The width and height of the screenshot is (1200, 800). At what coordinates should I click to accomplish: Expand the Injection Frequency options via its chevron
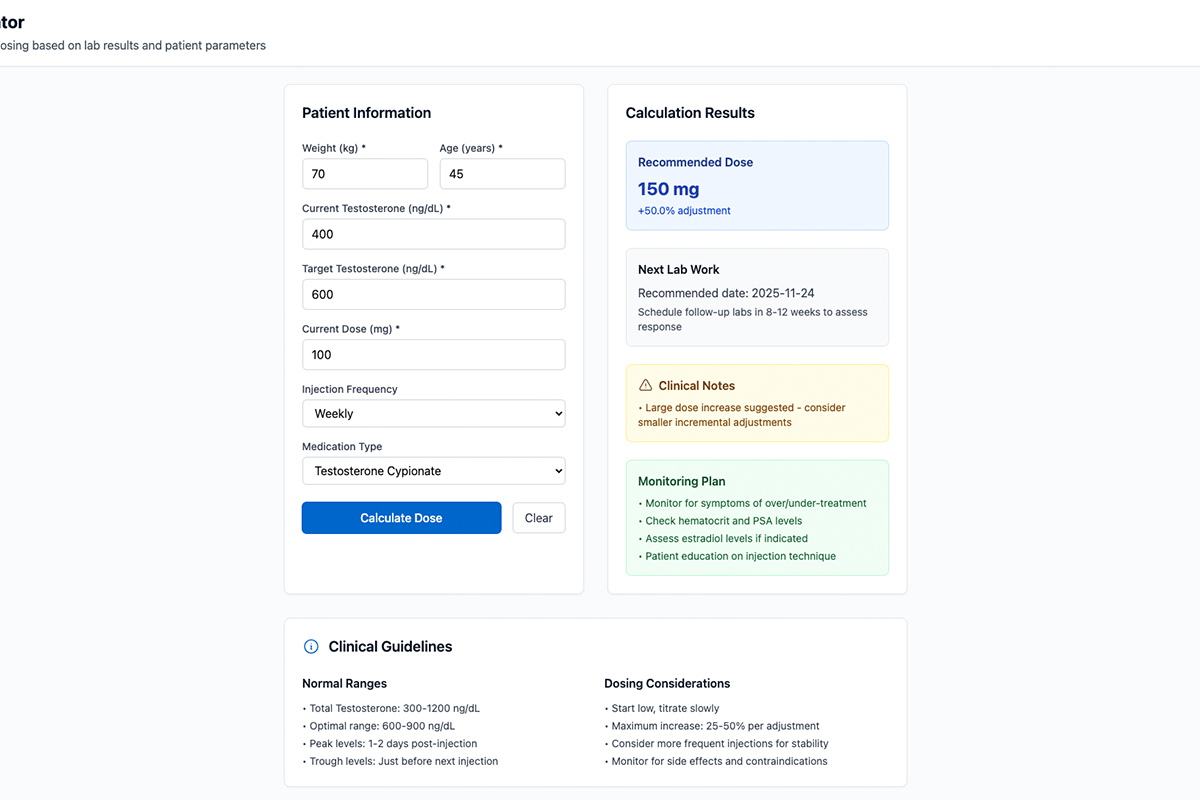556,413
